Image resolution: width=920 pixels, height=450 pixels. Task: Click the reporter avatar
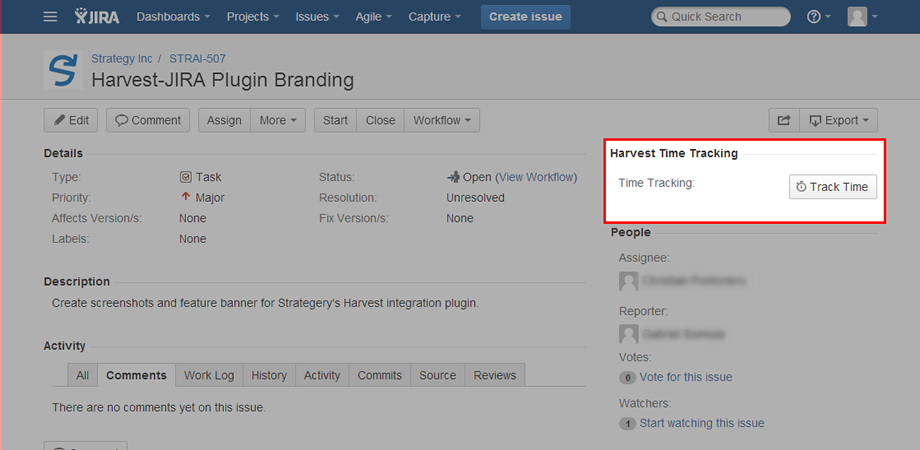point(628,334)
